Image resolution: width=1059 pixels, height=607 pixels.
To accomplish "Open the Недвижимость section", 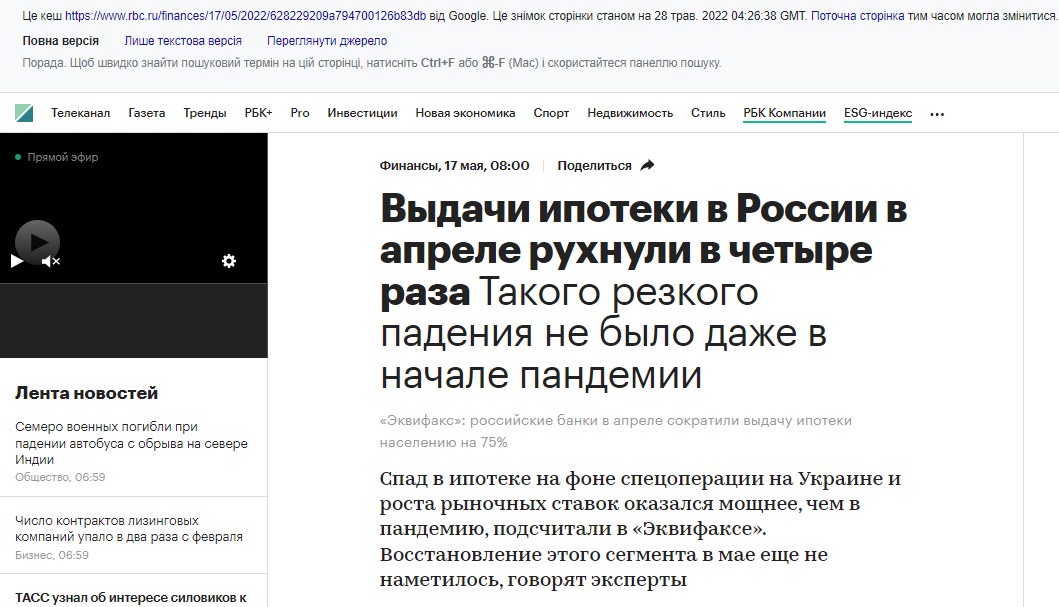I will 630,113.
